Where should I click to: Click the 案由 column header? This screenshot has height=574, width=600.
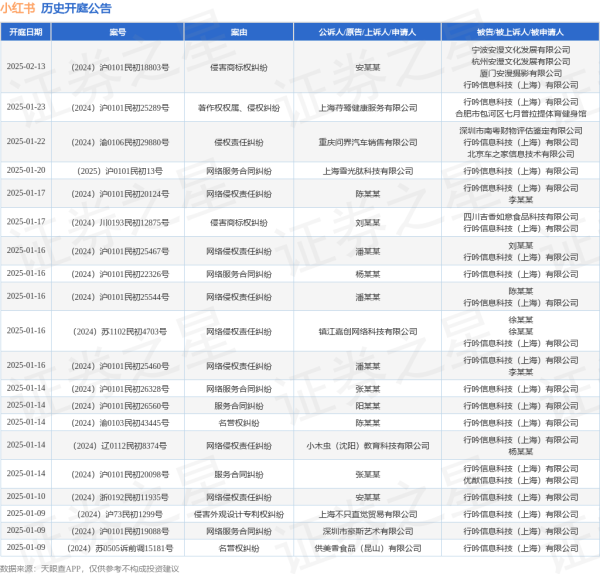[239, 32]
